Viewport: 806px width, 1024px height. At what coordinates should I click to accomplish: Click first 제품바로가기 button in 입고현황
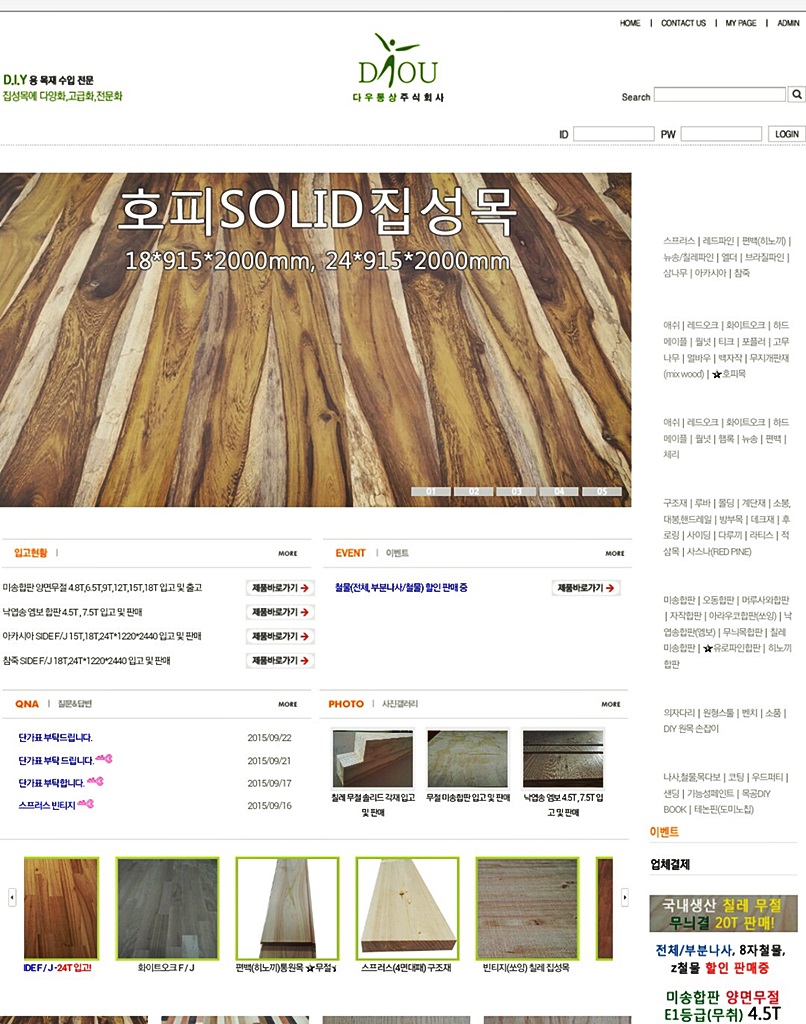(280, 588)
